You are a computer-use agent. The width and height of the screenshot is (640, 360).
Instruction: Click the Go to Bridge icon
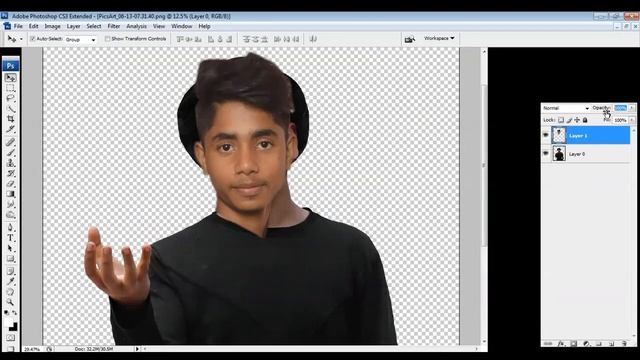point(409,39)
